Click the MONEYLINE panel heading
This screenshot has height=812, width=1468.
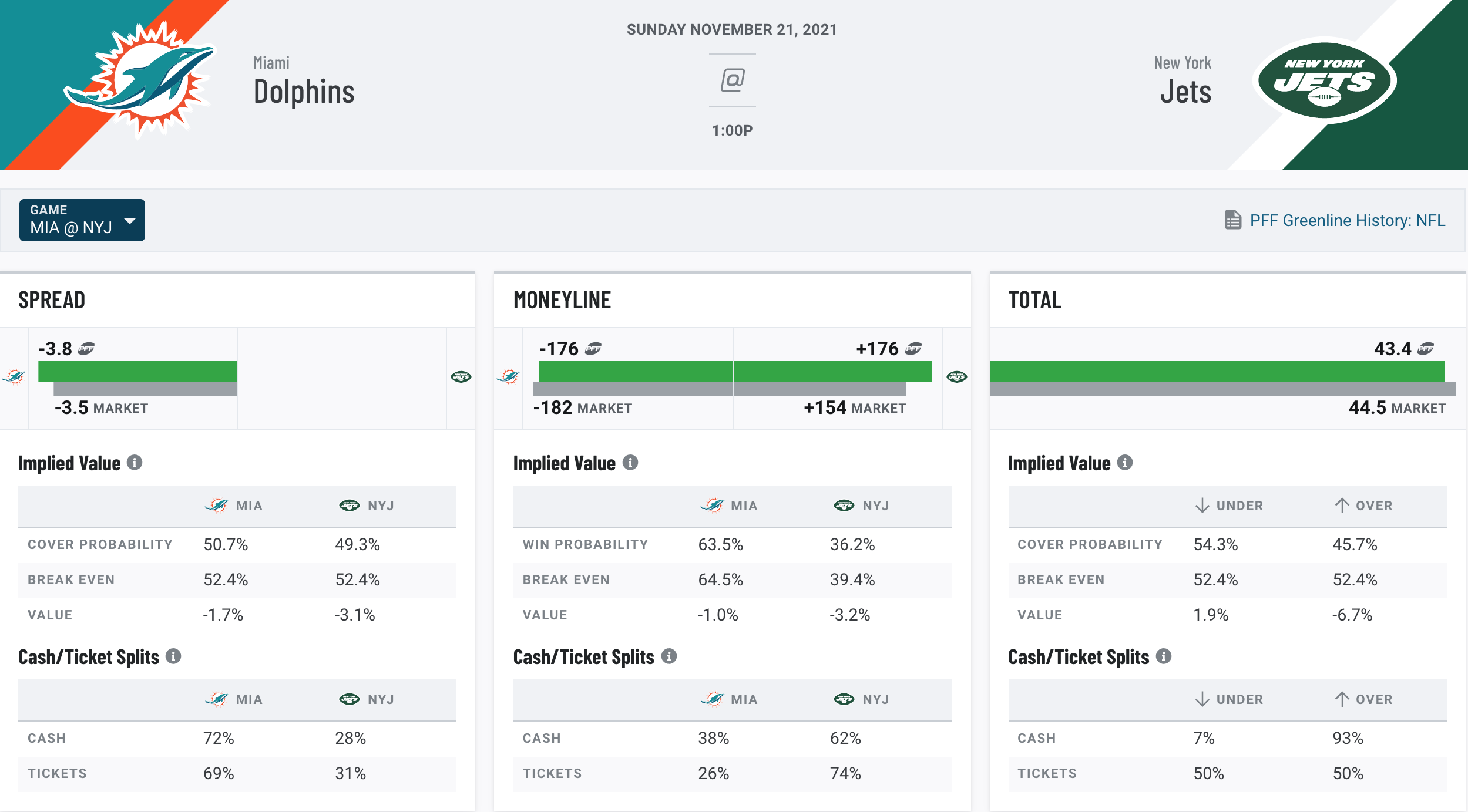[x=562, y=300]
